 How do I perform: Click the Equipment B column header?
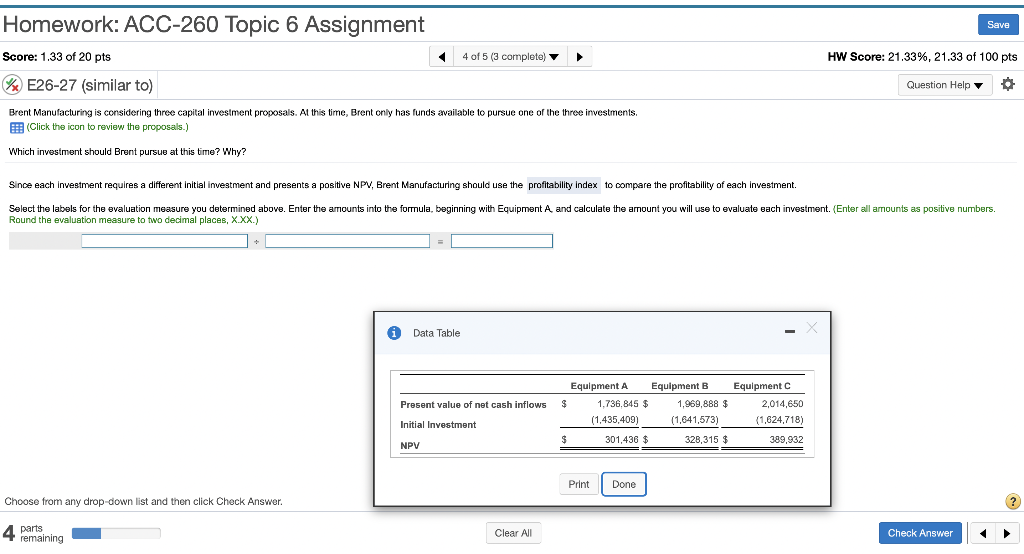679,385
